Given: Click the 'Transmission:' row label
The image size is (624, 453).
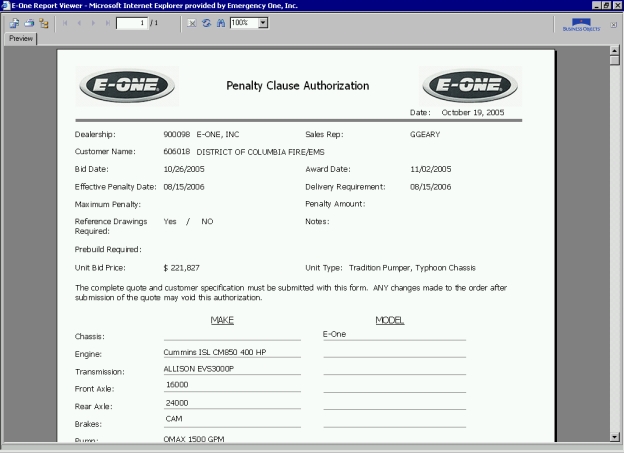Looking at the screenshot, I should pos(99,372).
